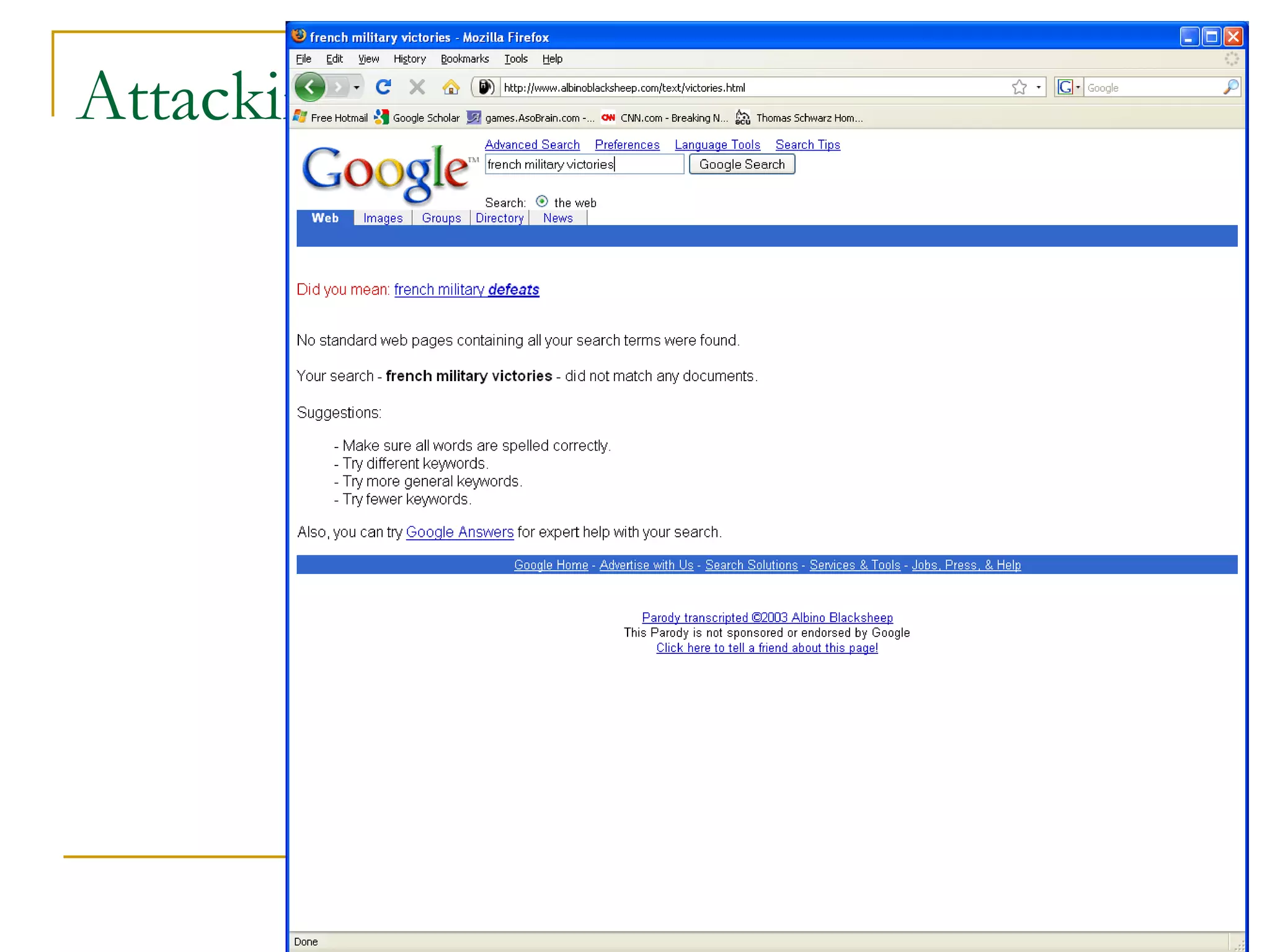Open the History menu
The height and width of the screenshot is (952, 1270).
click(409, 59)
